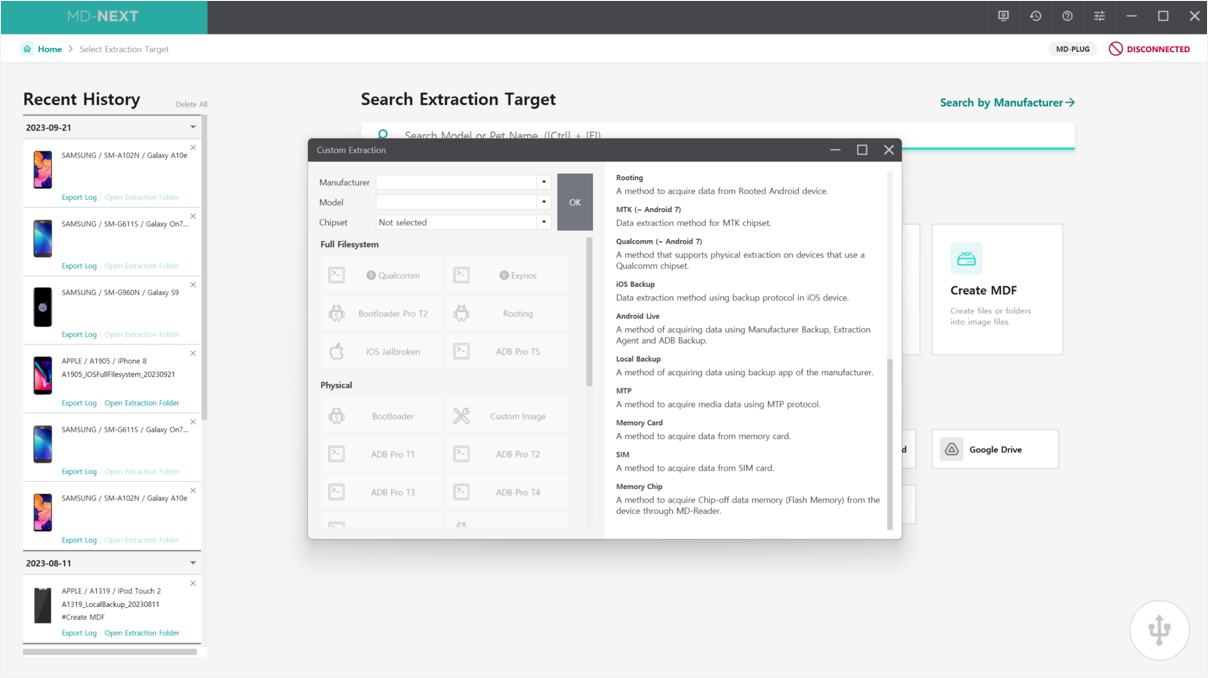Click the monitor icon in title bar
The height and width of the screenshot is (678, 1208).
(1003, 16)
